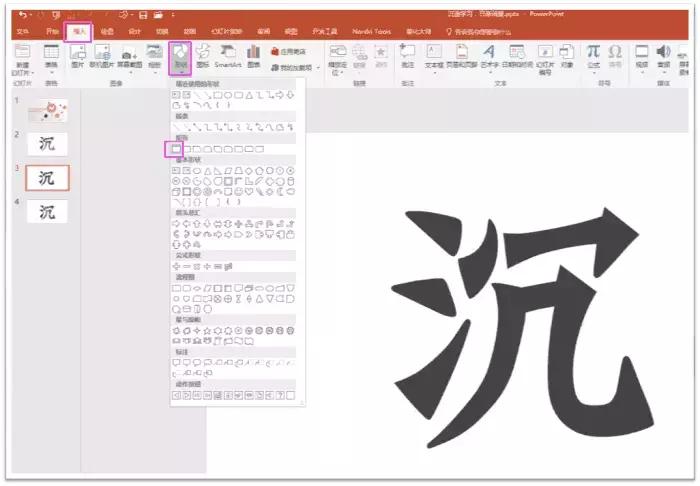Pick the Heart shape in Basic Shapes
This screenshot has width=700, height=486.
(249, 191)
